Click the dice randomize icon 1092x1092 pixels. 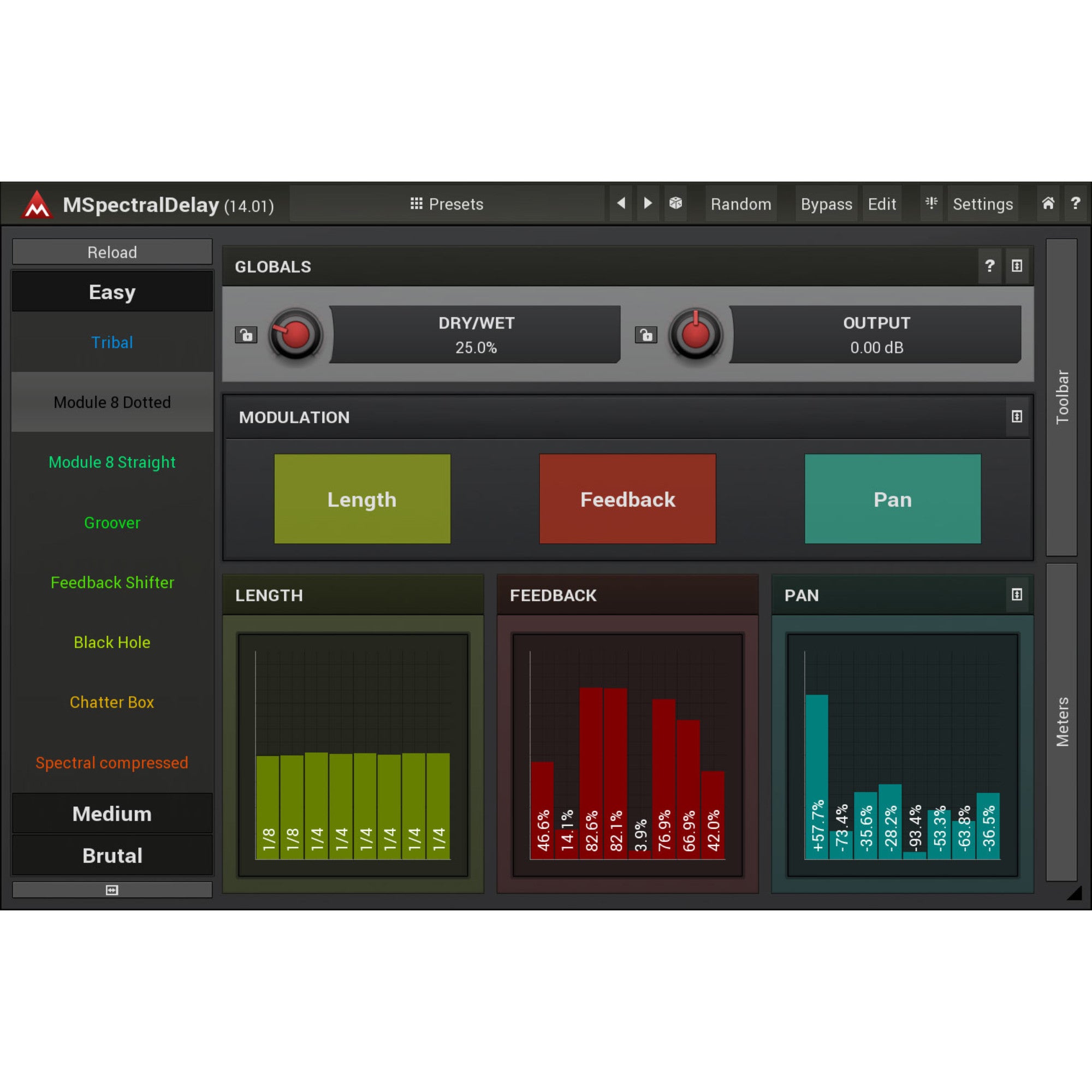(x=675, y=203)
